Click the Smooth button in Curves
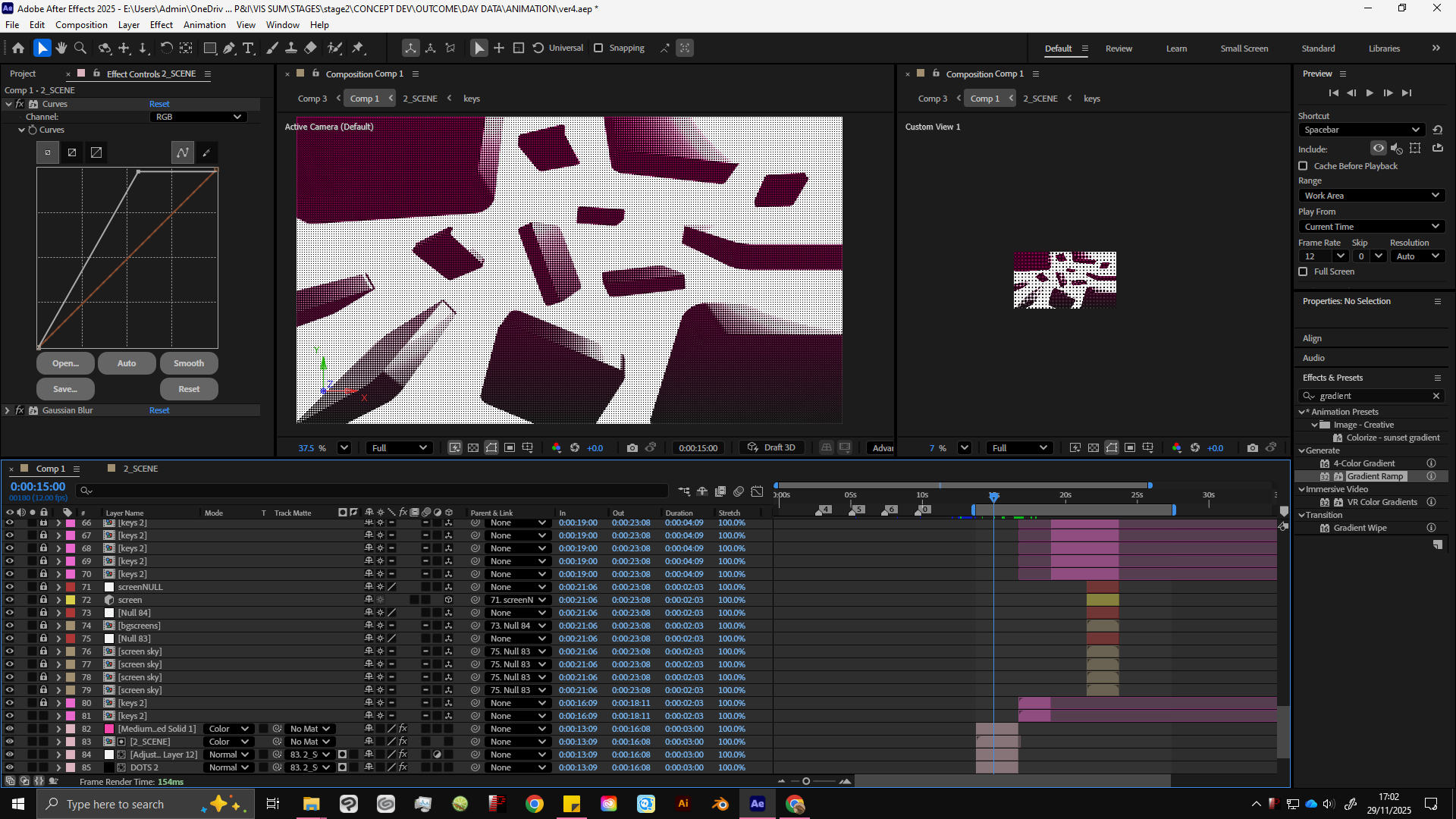The width and height of the screenshot is (1456, 819). pos(189,363)
